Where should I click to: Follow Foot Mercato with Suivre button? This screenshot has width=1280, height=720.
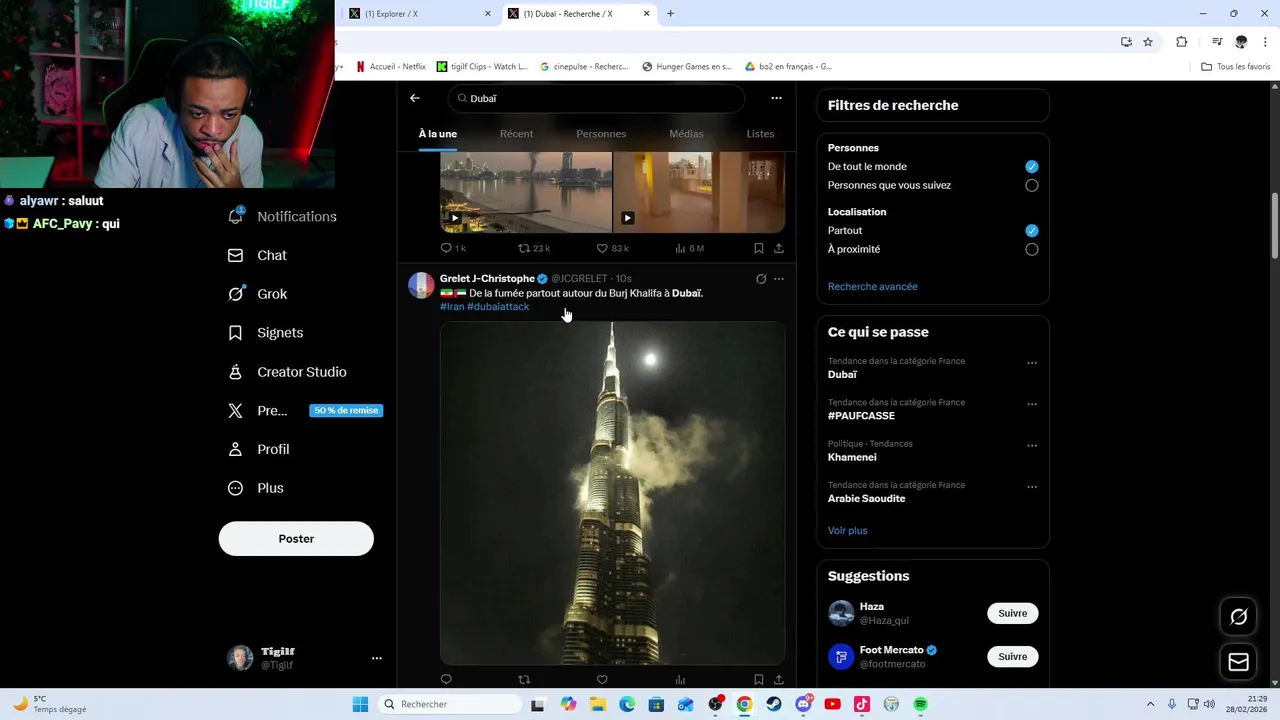click(x=1012, y=657)
